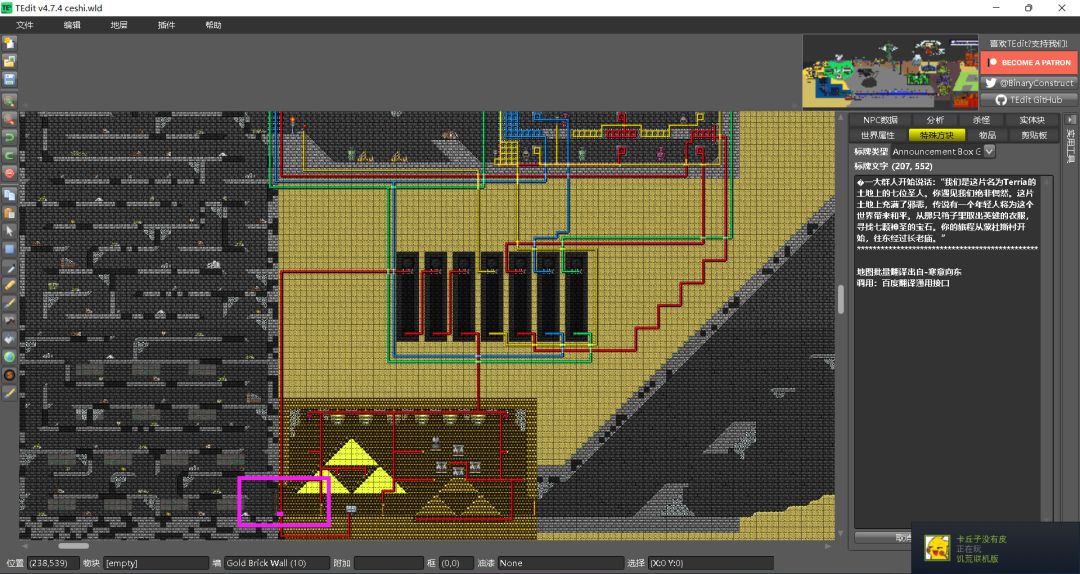Click the Copy selection icon
The width and height of the screenshot is (1080, 574).
pos(9,195)
